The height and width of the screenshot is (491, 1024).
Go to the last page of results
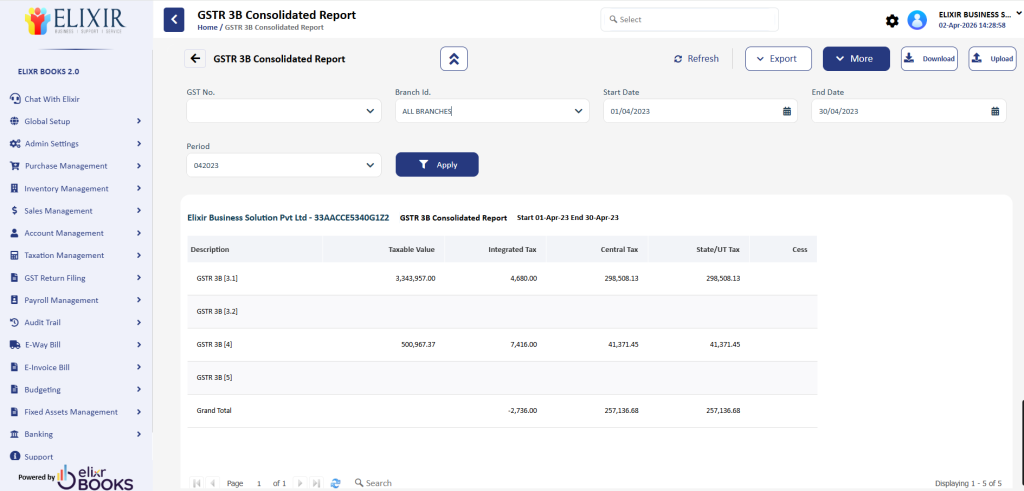point(316,483)
